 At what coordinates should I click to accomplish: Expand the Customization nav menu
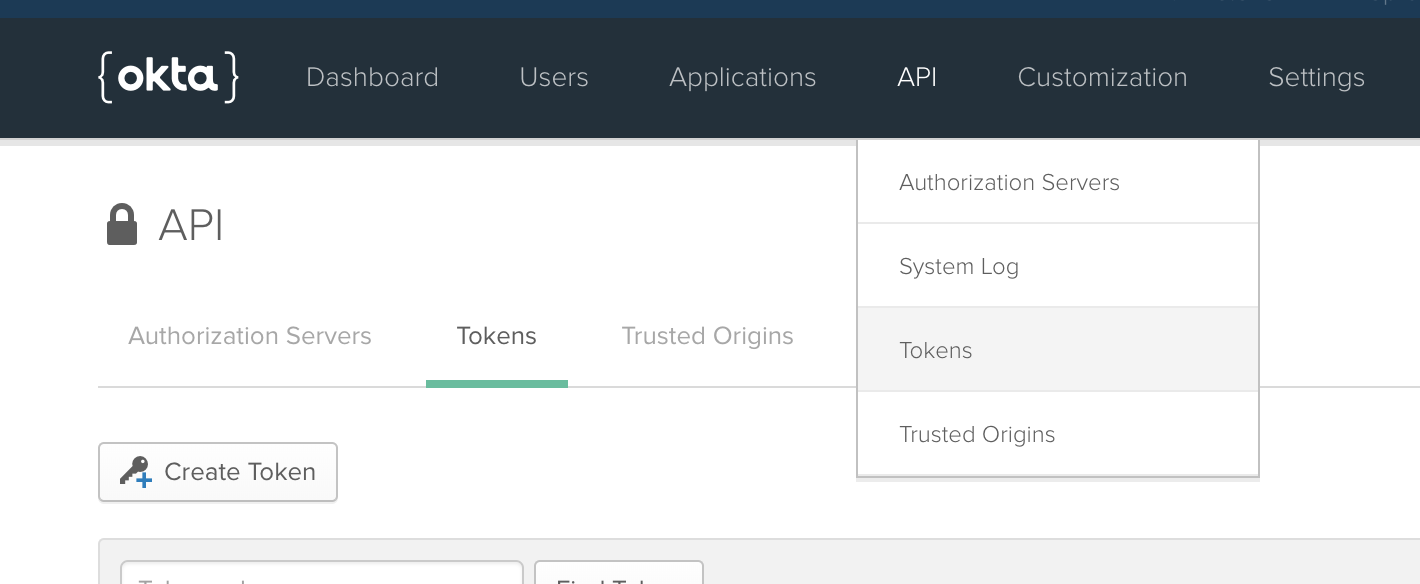pos(1102,77)
